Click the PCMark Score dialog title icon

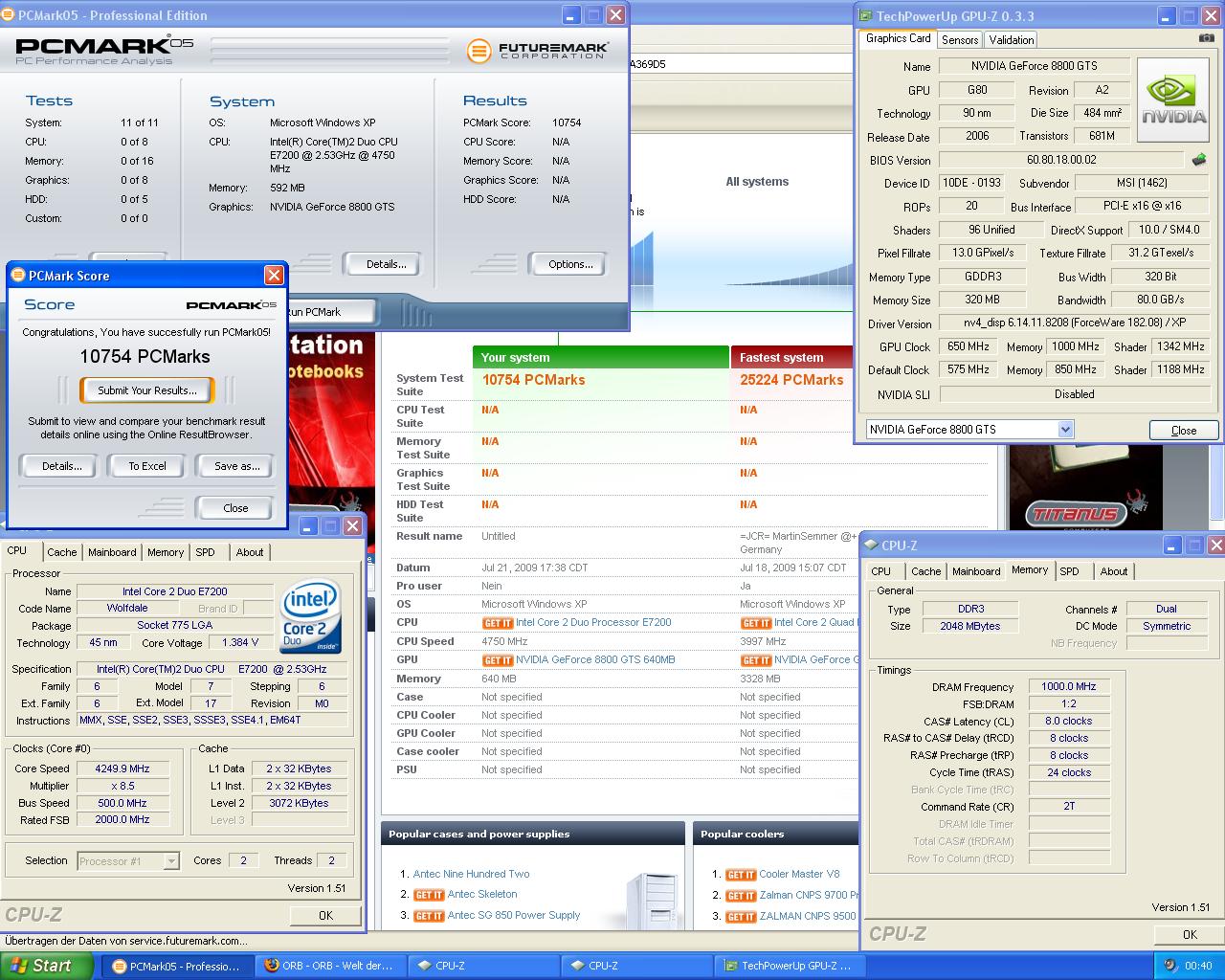(x=17, y=276)
